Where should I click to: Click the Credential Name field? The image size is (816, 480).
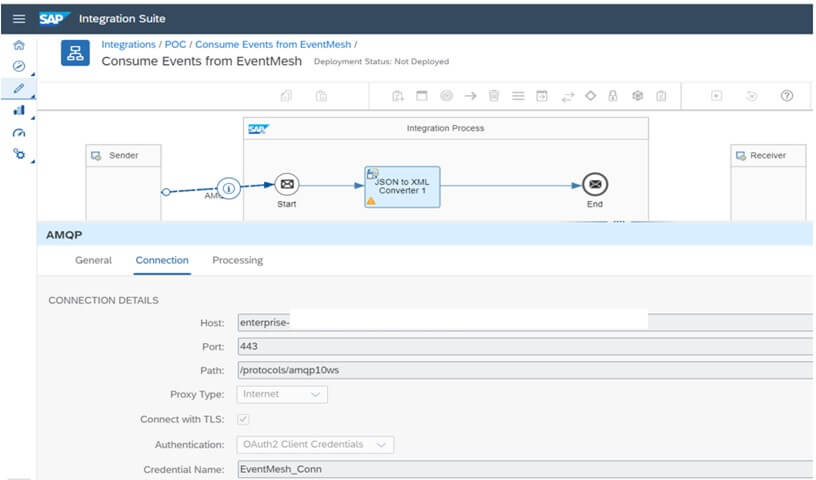525,469
